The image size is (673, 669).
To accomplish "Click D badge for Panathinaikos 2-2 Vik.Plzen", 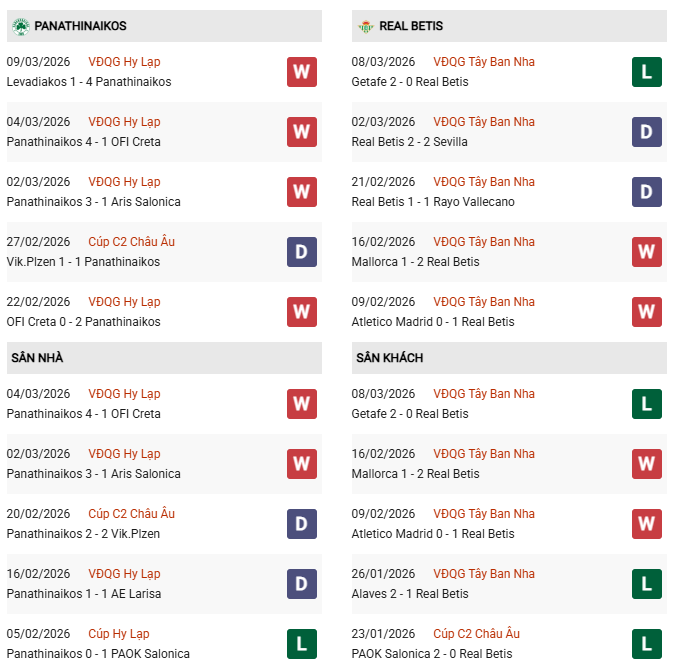I will tap(302, 524).
